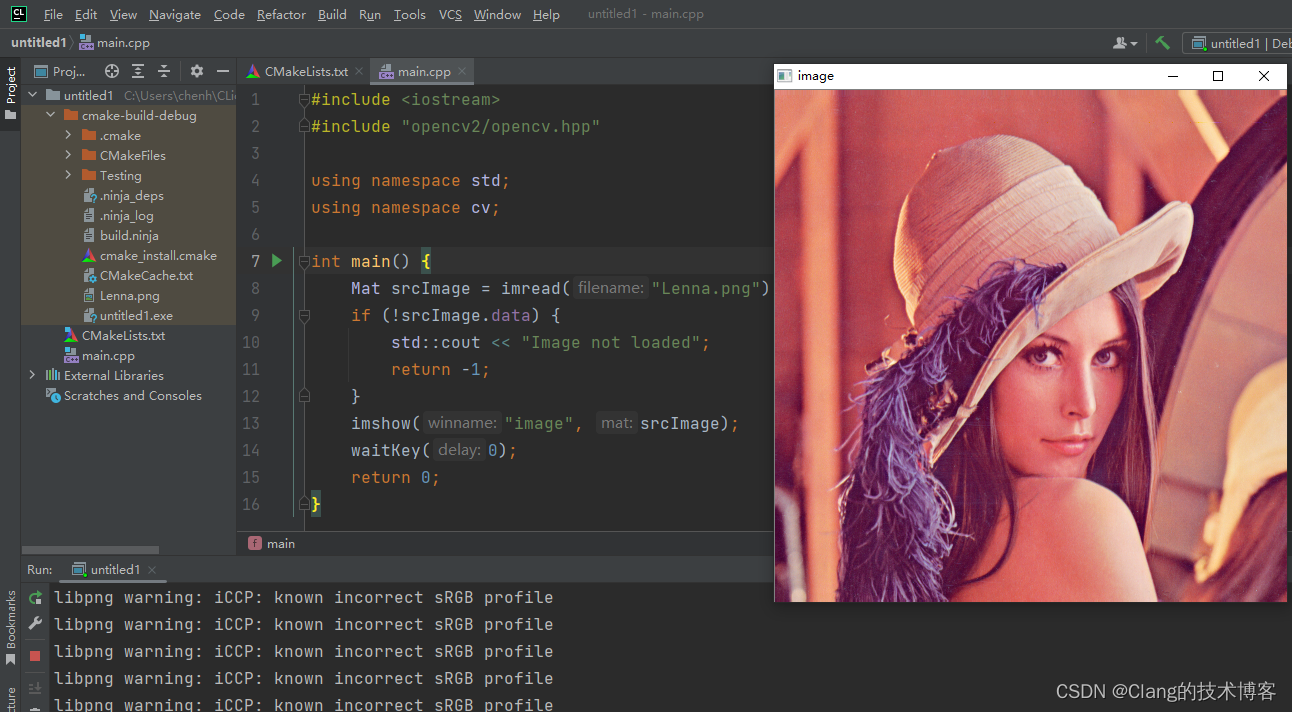Switch to CMakeLists.txt editor tab
This screenshot has width=1292, height=712.
pos(305,72)
